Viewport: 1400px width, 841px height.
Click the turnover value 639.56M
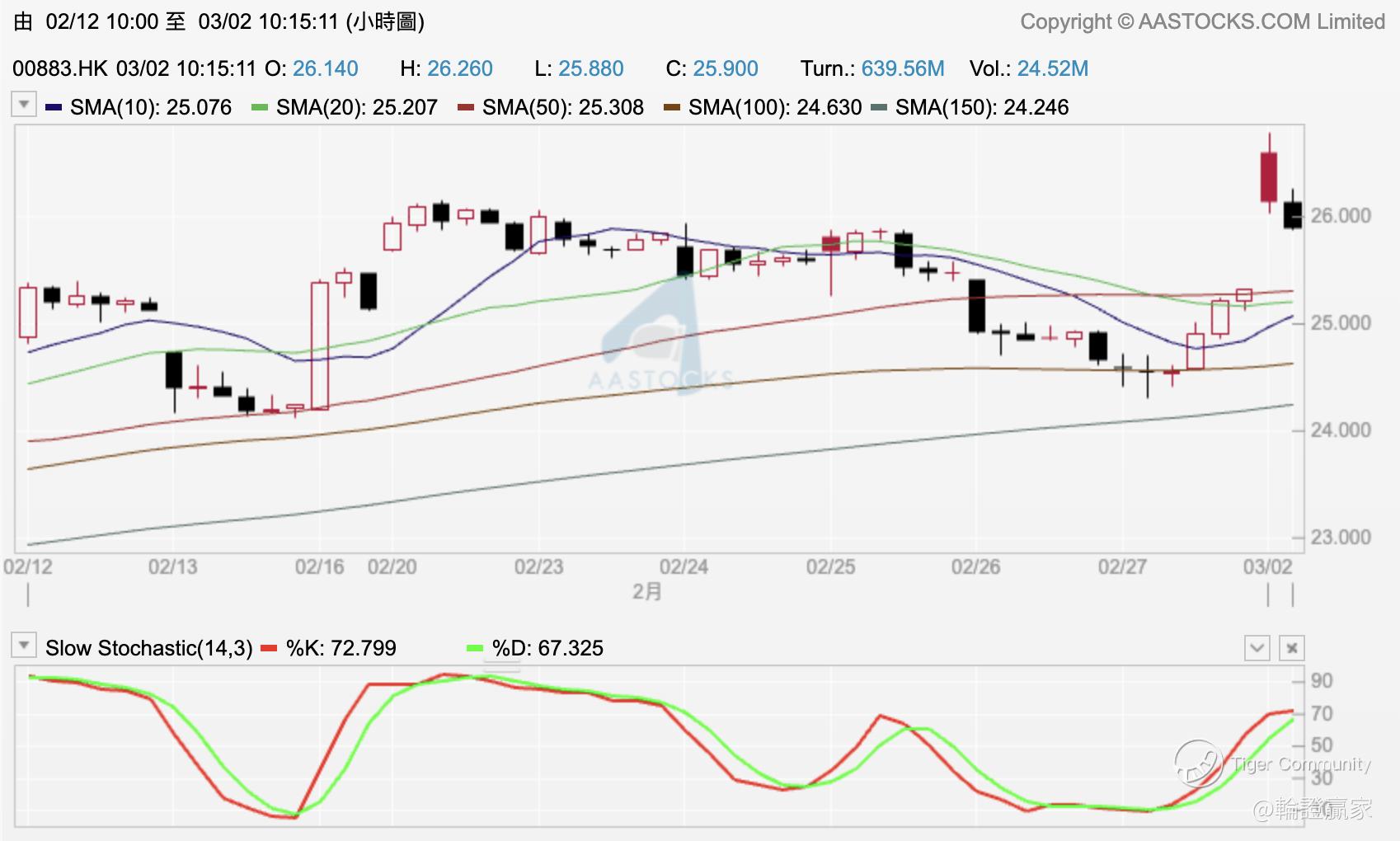point(903,68)
